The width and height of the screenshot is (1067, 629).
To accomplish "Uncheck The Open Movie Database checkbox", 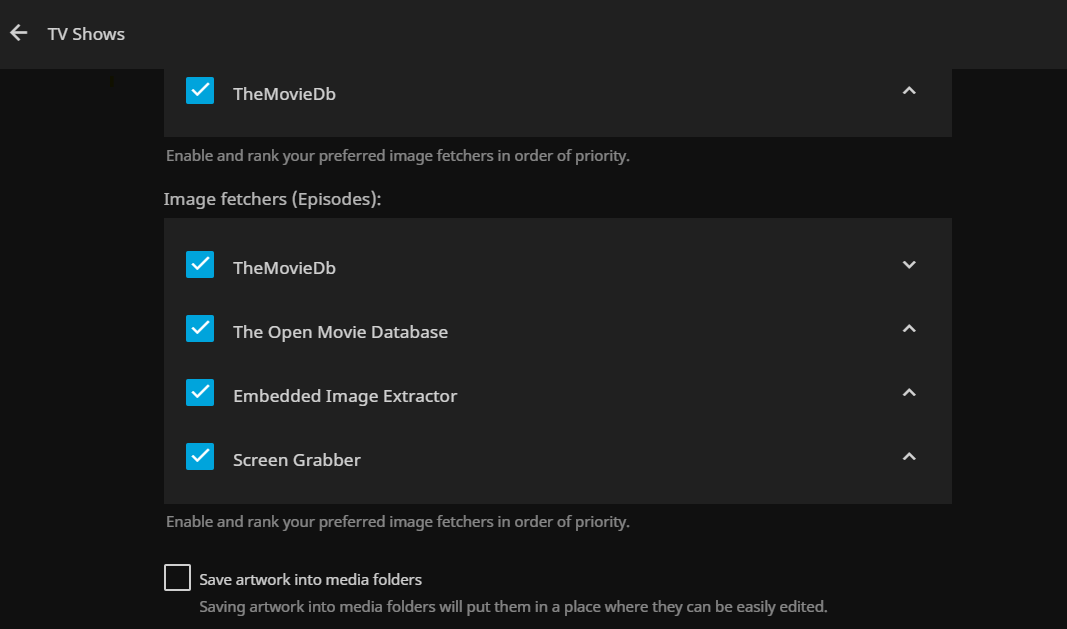I will 200,329.
